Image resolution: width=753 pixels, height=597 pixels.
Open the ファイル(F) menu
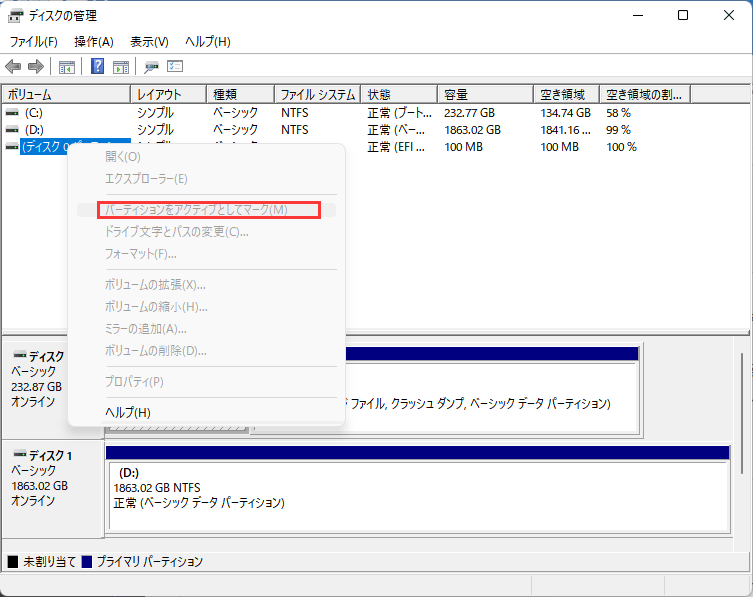tap(33, 41)
